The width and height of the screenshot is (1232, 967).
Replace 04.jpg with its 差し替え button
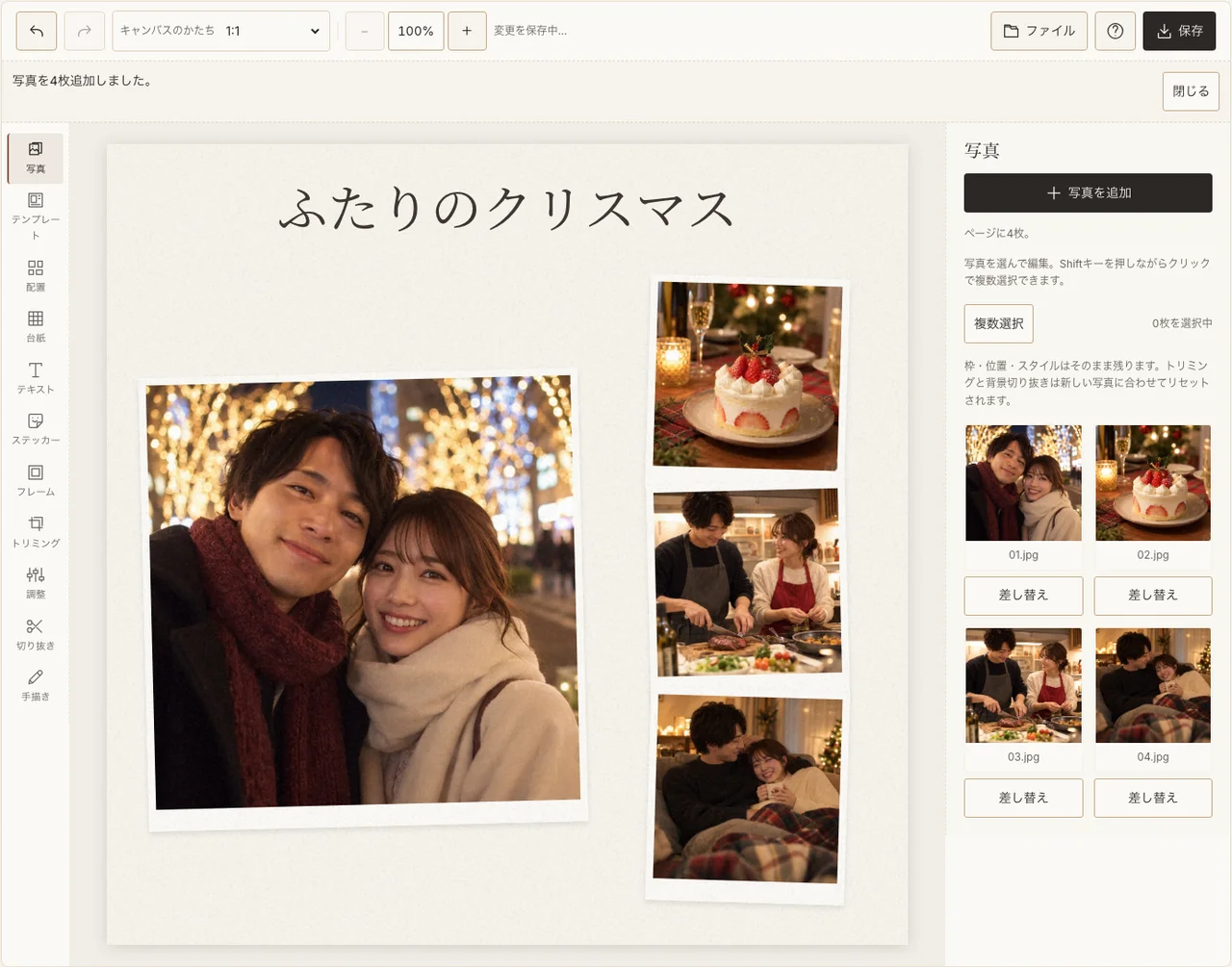1153,798
